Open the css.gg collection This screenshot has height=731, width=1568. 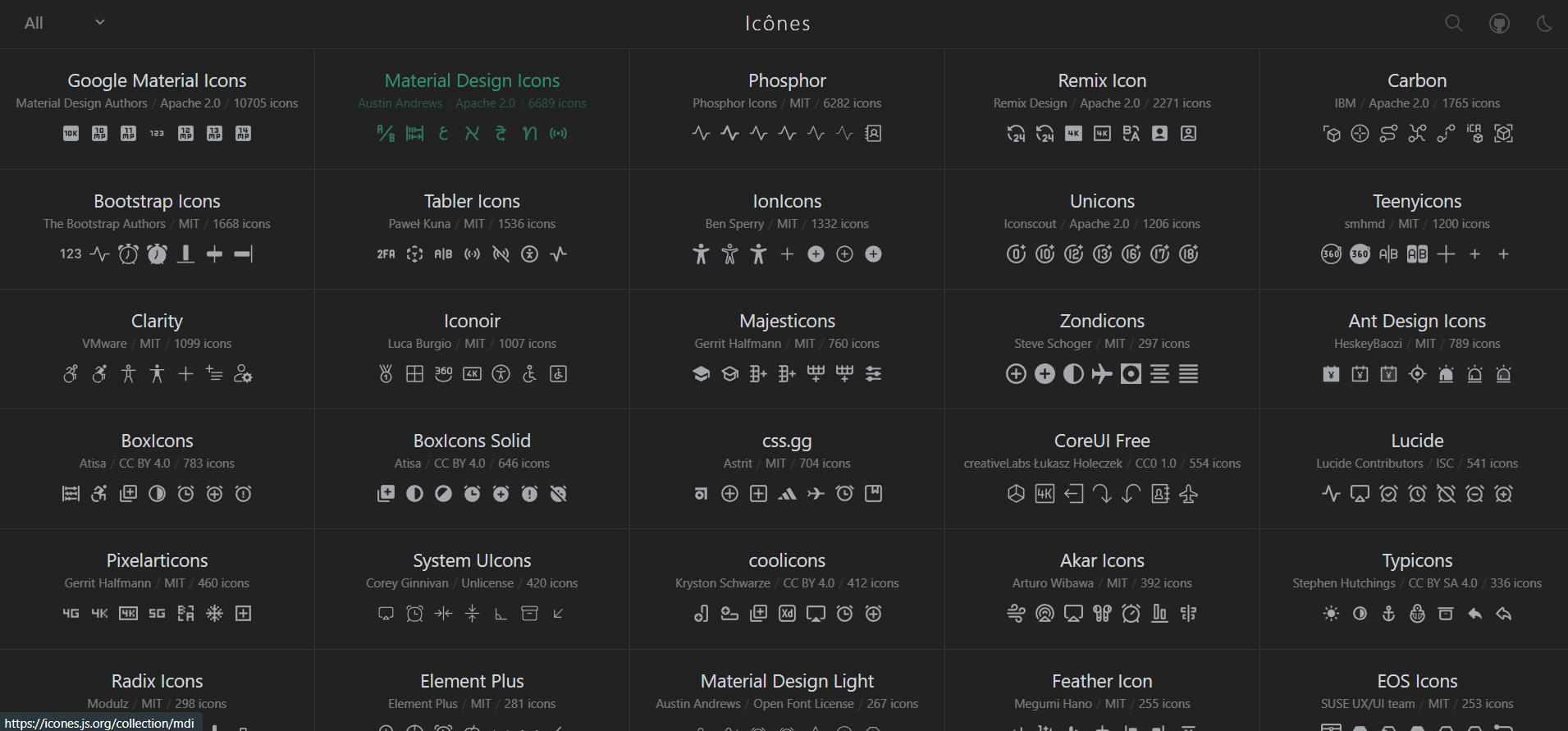787,469
